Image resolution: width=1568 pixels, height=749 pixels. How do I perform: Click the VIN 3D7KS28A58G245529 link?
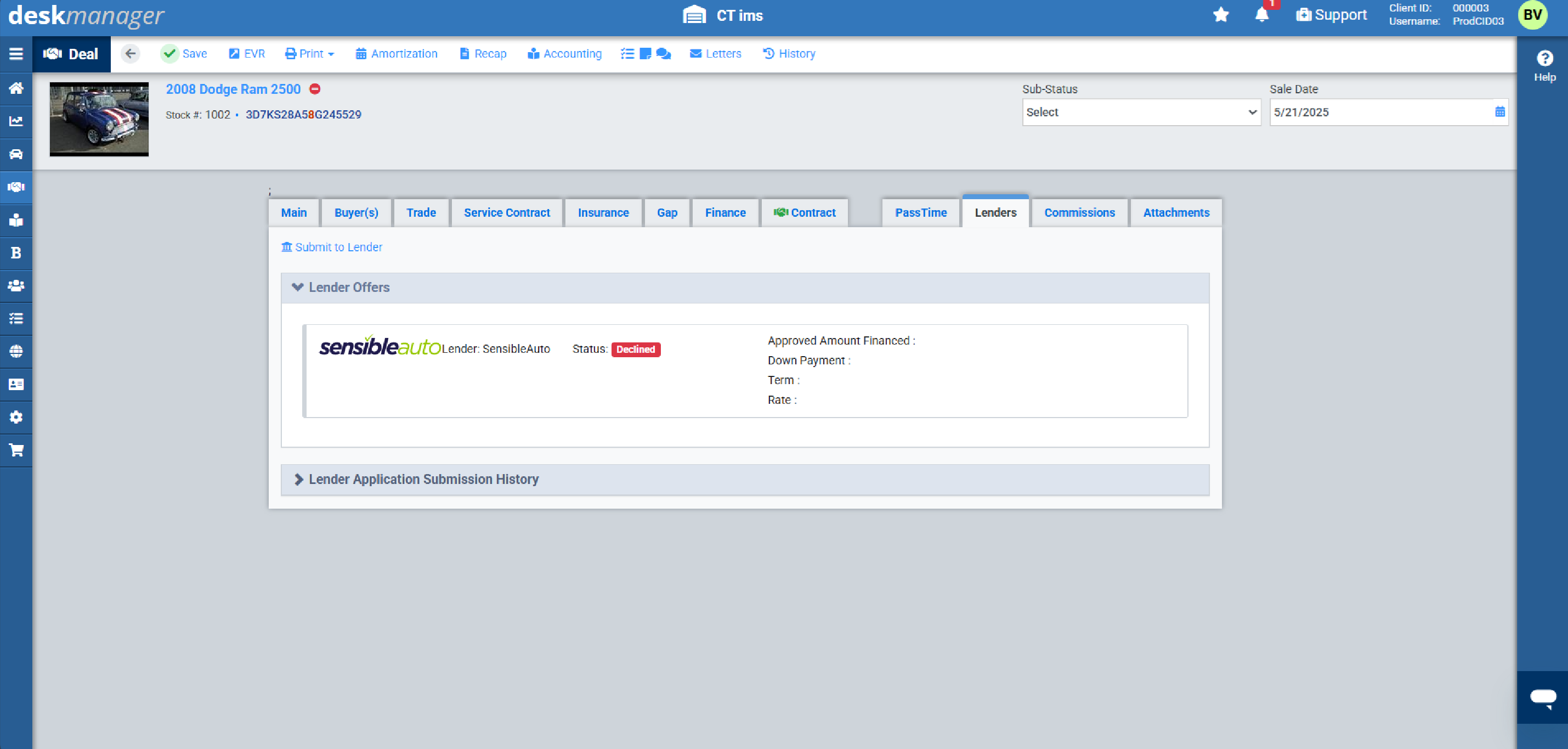coord(303,115)
